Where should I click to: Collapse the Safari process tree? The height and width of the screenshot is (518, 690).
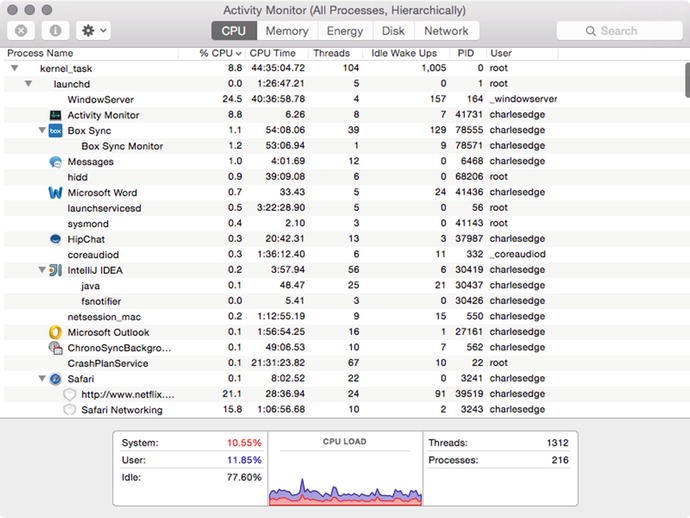[42, 378]
